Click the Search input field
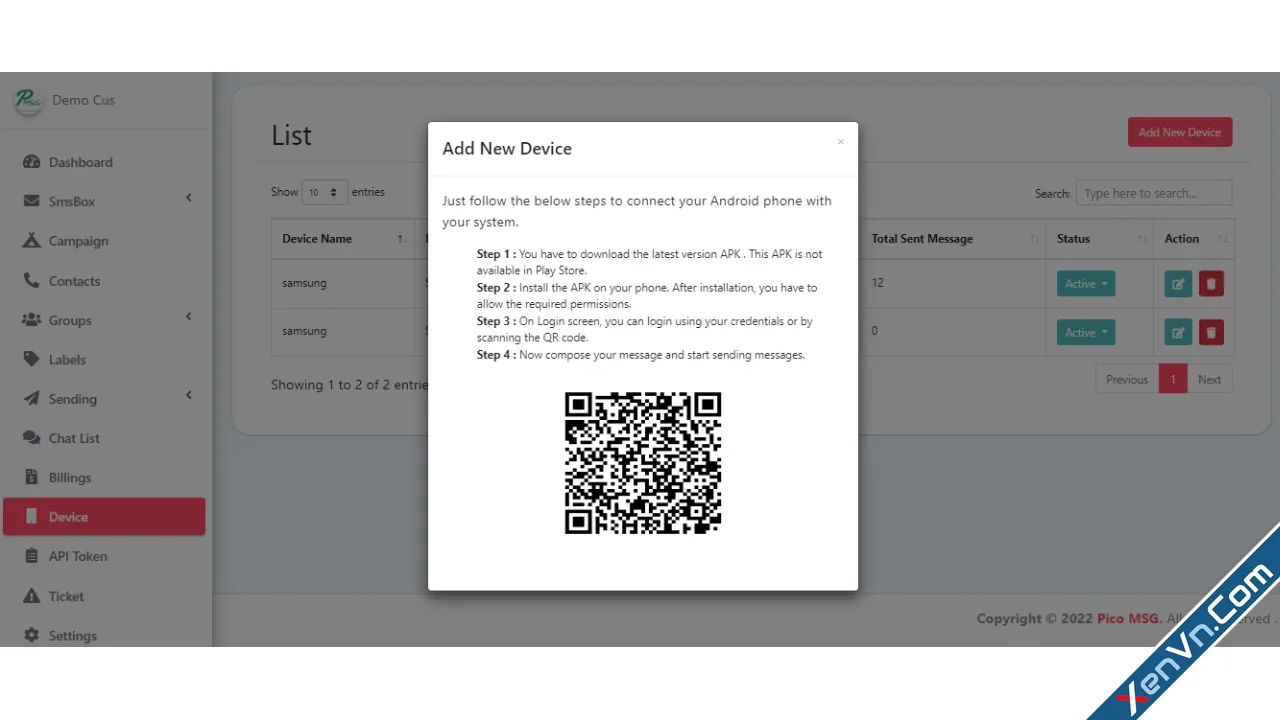This screenshot has width=1280, height=720. click(x=1153, y=192)
